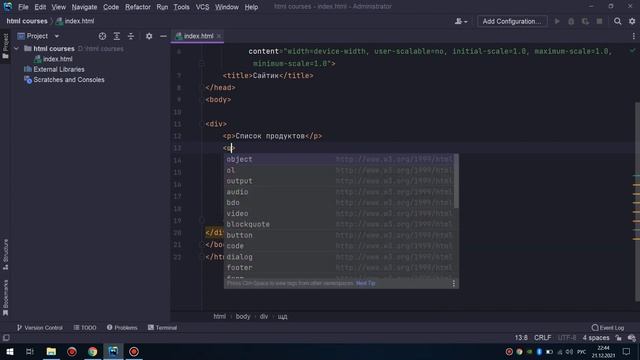Close the index.html editor tab
The width and height of the screenshot is (640, 360).
[x=219, y=36]
